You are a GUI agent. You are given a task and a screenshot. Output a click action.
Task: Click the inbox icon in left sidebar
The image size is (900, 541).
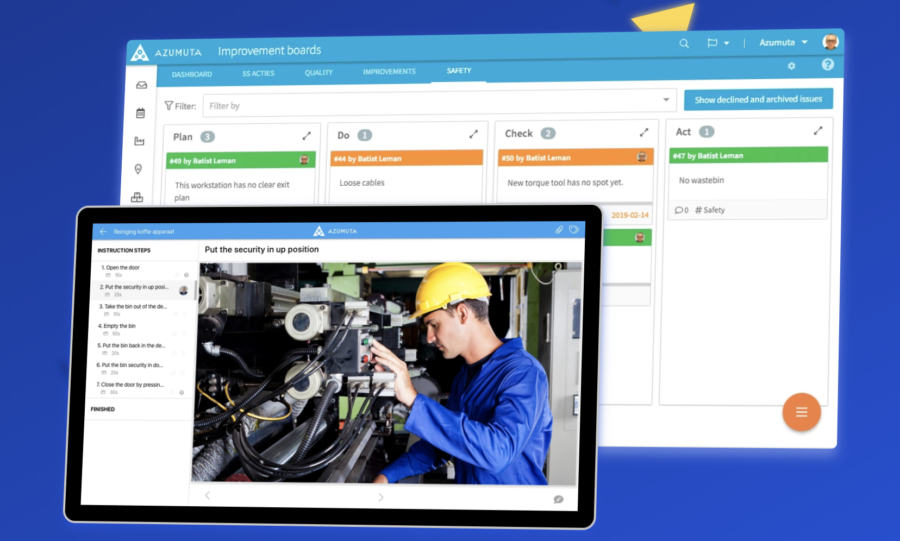coord(141,85)
